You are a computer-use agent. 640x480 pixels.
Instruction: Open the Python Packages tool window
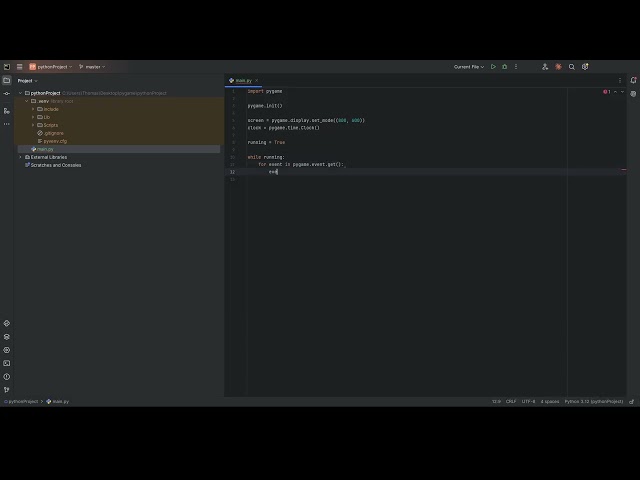tap(7, 323)
